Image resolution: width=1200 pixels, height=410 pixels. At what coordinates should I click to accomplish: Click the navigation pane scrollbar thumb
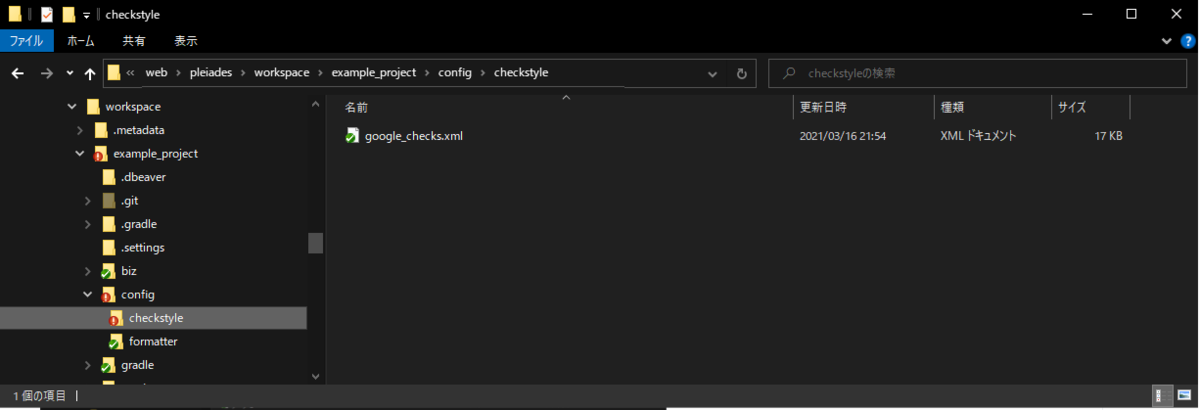(x=316, y=243)
